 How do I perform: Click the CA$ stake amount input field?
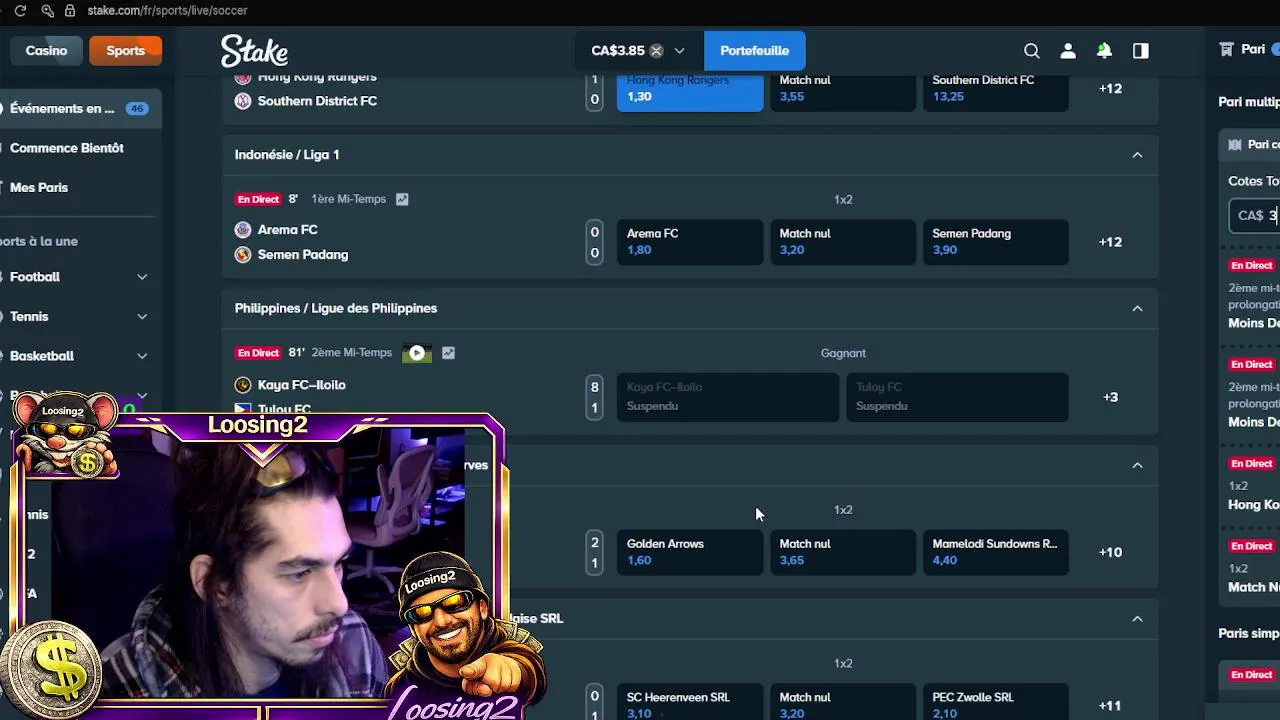(1254, 216)
